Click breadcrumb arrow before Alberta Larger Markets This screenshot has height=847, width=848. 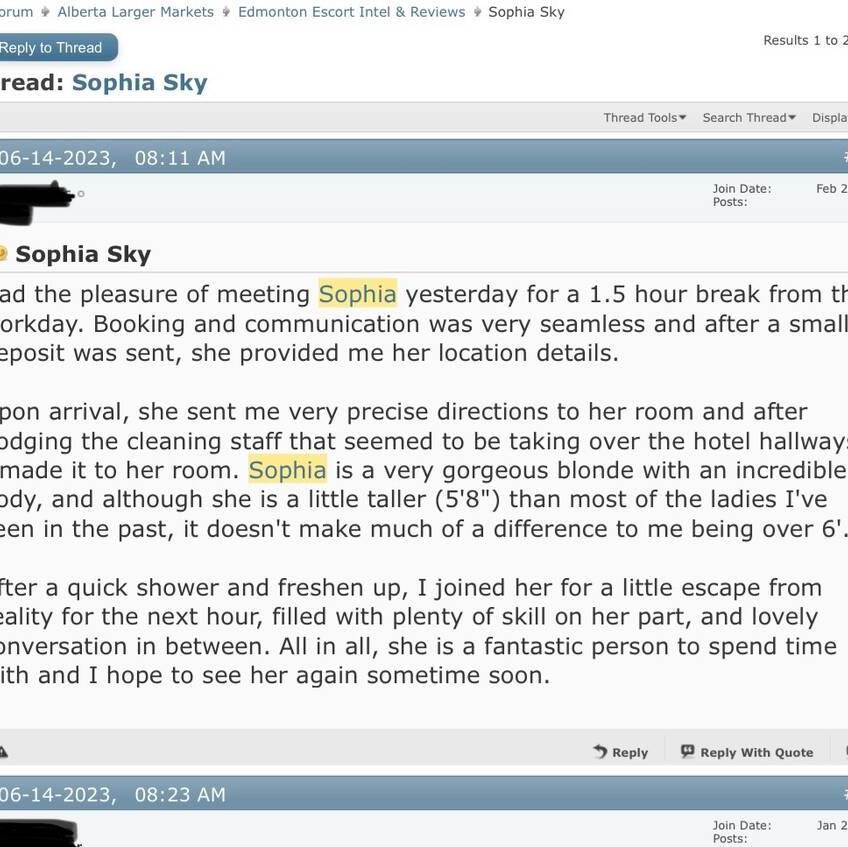[x=46, y=12]
